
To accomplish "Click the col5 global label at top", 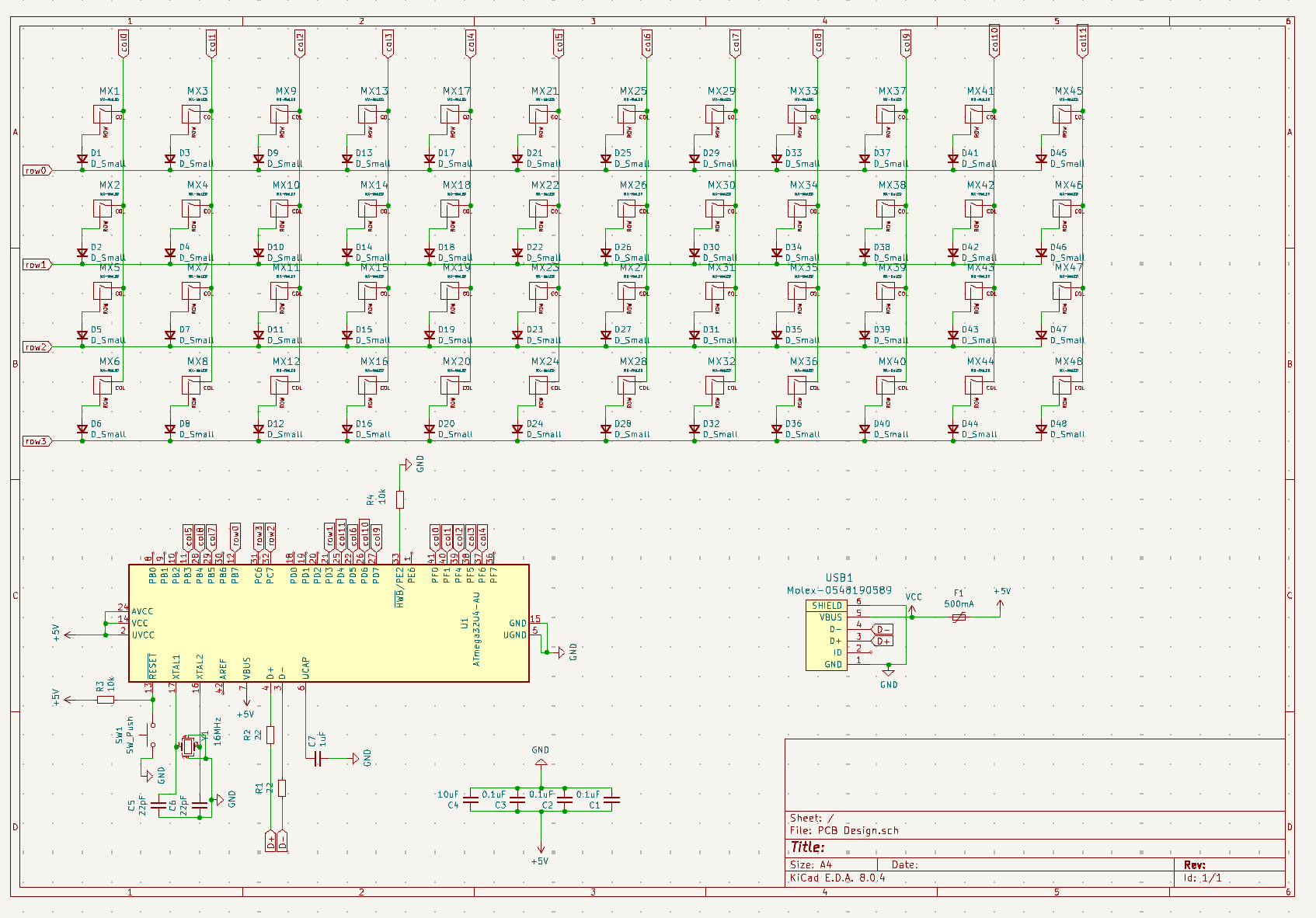I will [559, 42].
